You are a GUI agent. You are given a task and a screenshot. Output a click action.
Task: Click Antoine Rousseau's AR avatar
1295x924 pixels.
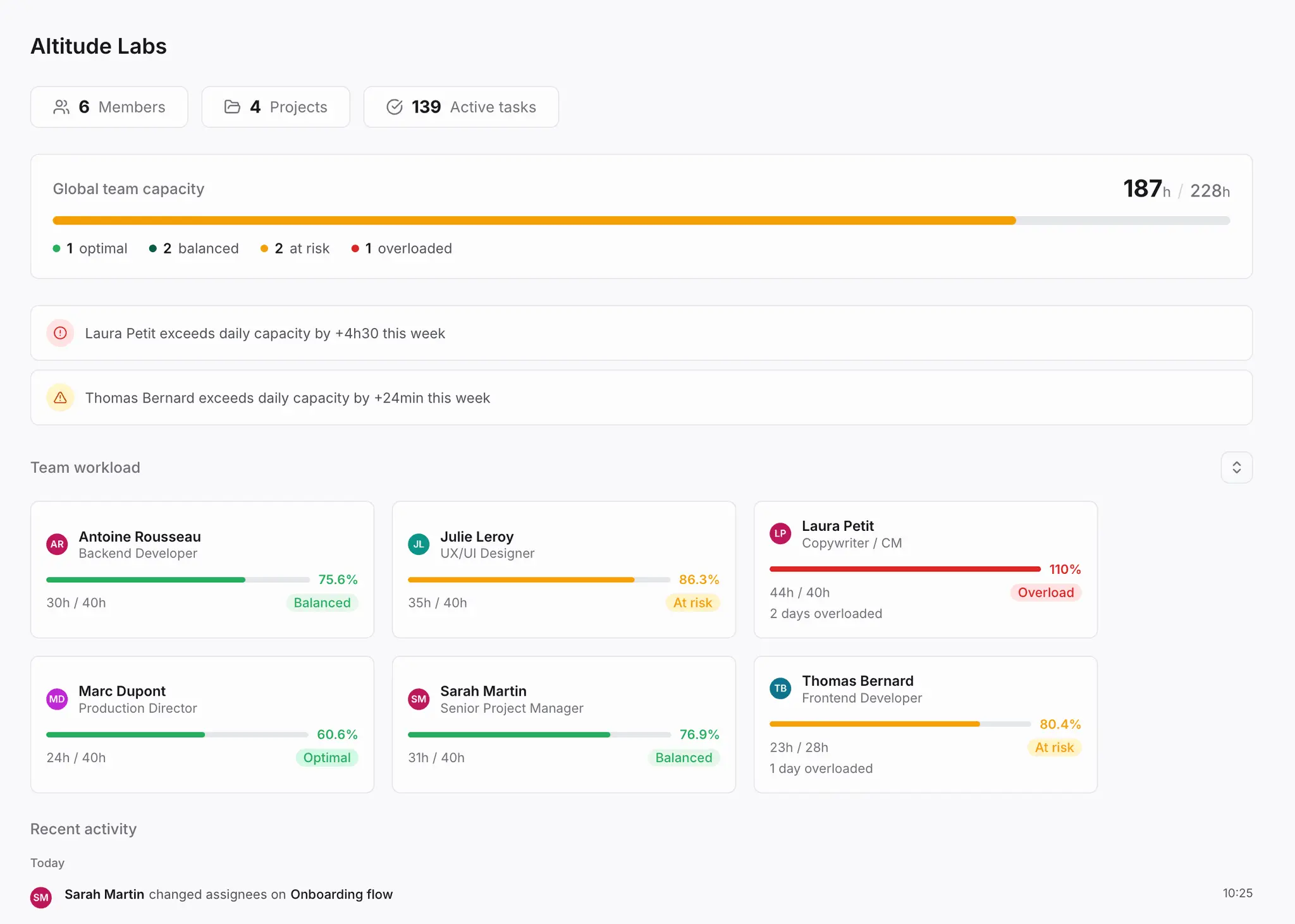point(58,544)
